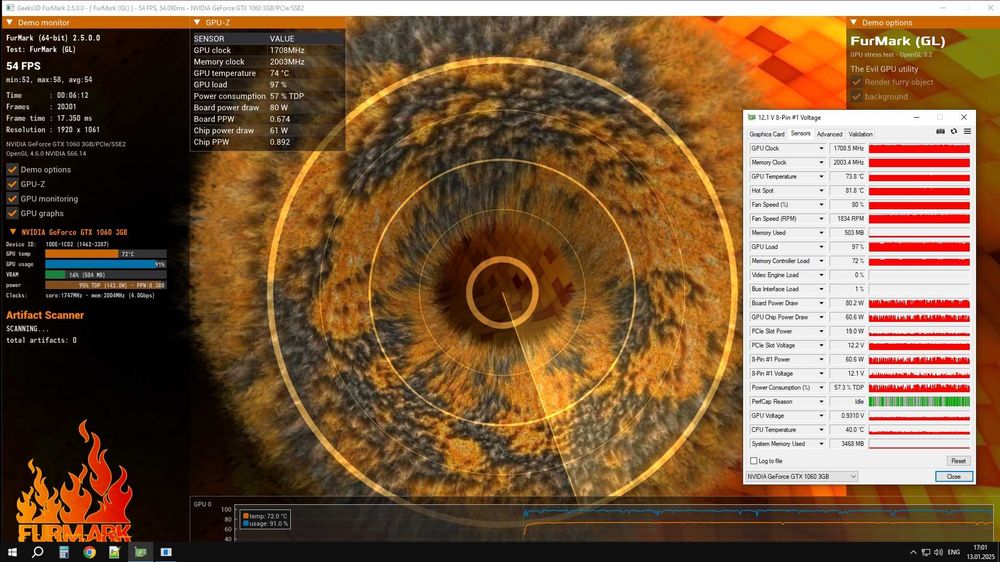Close GPU-Z with title bar X
This screenshot has height=562, width=1000.
[x=964, y=117]
